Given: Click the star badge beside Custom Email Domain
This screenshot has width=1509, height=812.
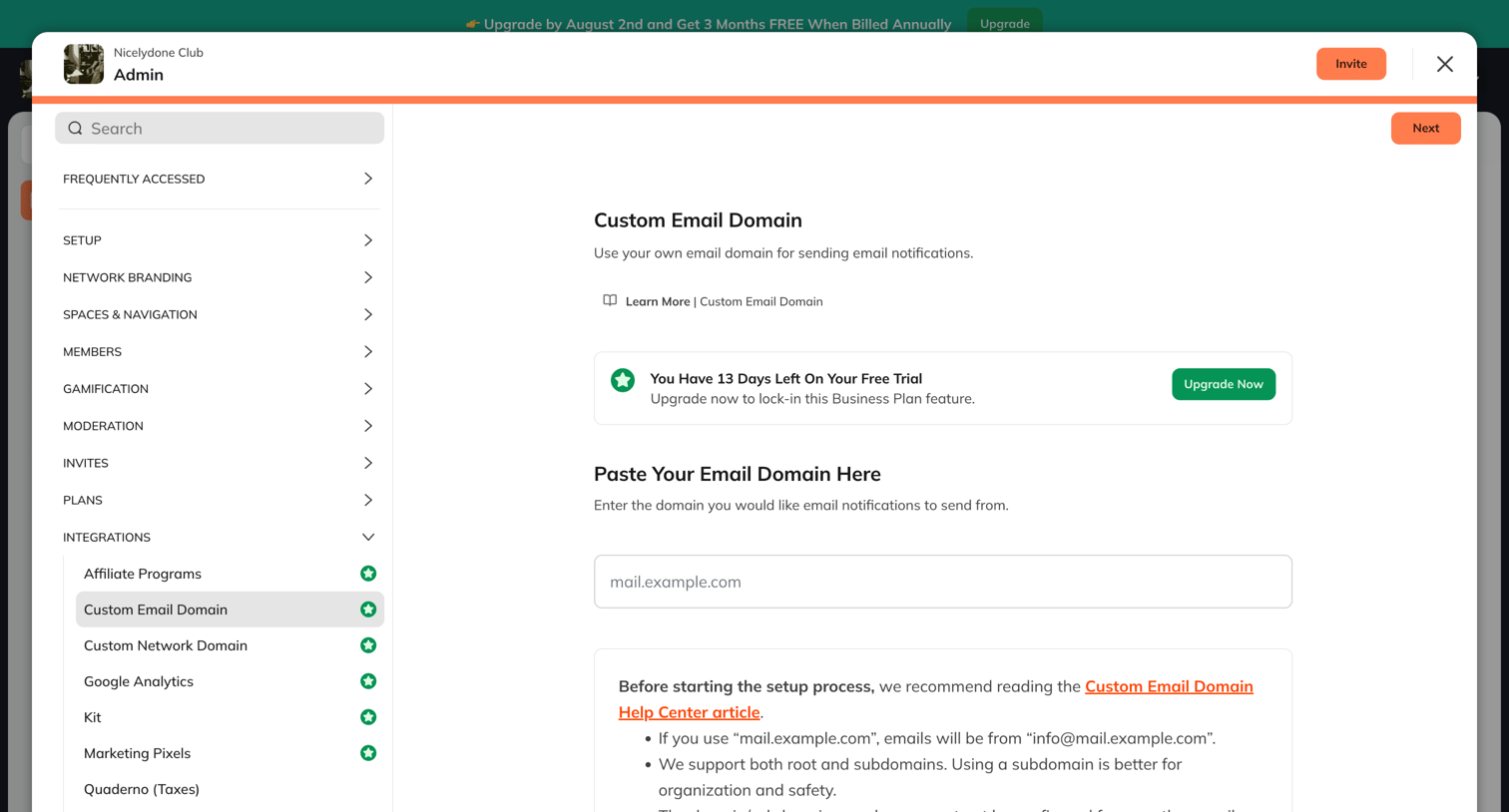Looking at the screenshot, I should 368,609.
